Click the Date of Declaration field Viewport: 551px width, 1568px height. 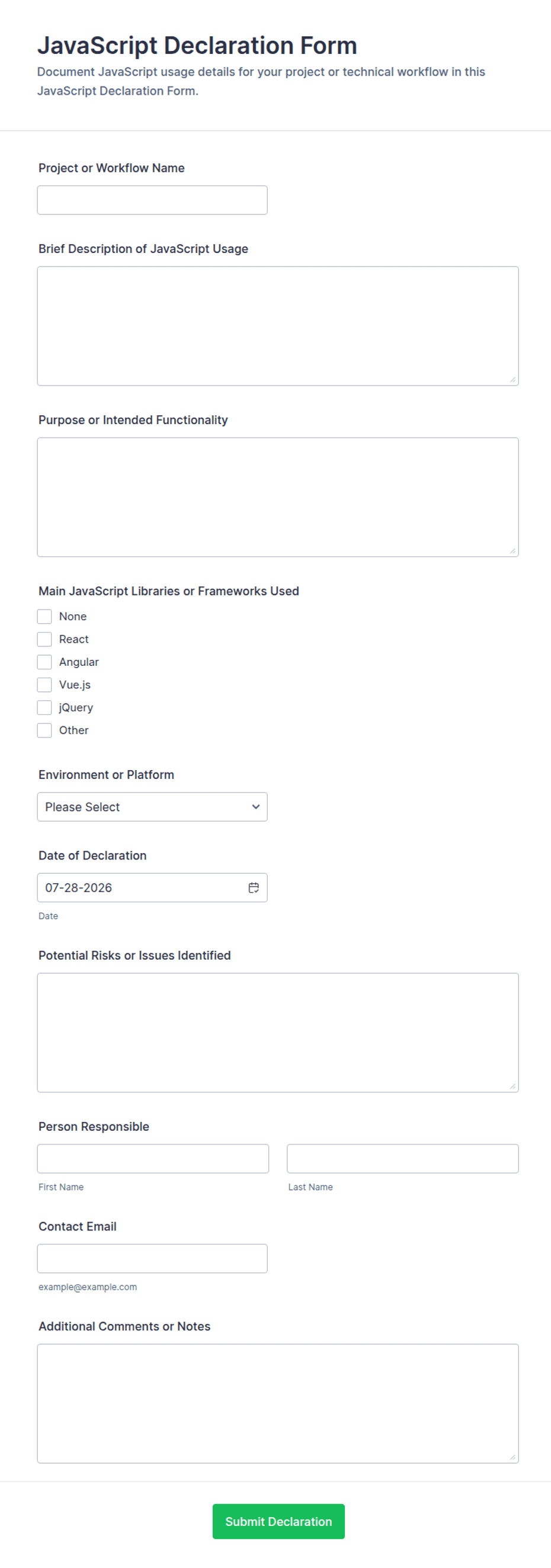[x=152, y=887]
